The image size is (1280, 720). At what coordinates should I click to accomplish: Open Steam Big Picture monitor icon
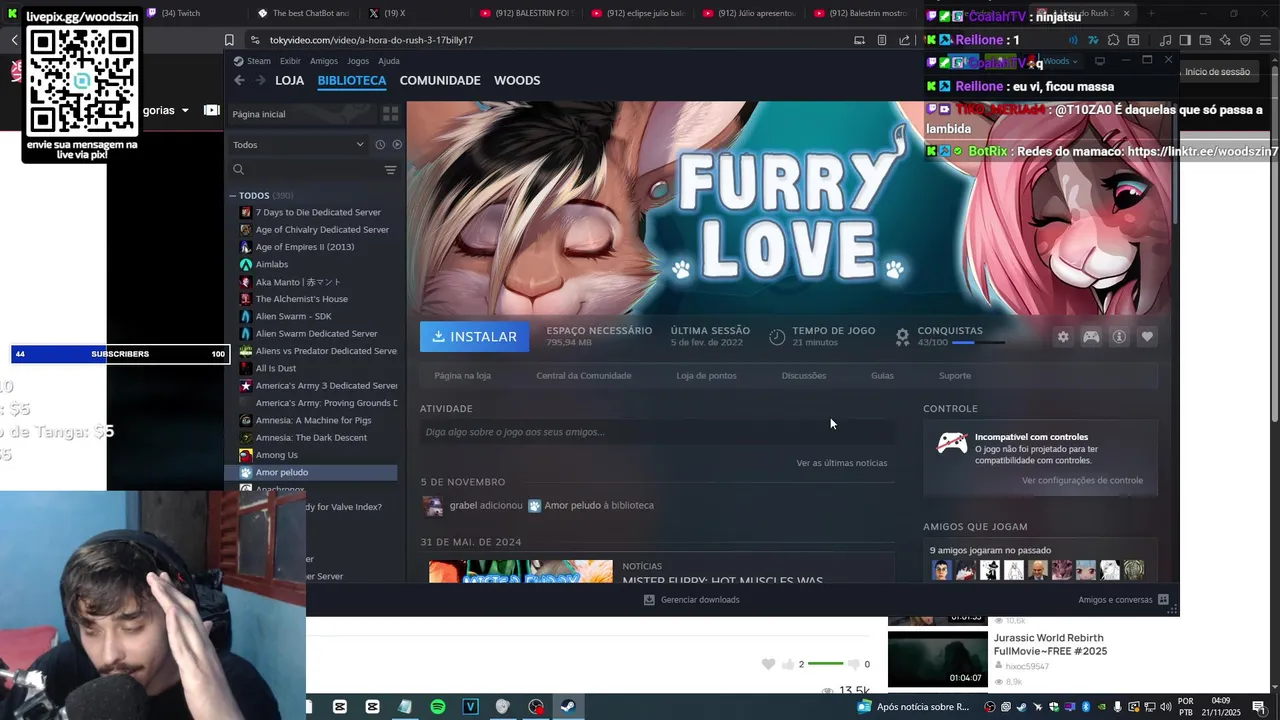pos(1099,61)
